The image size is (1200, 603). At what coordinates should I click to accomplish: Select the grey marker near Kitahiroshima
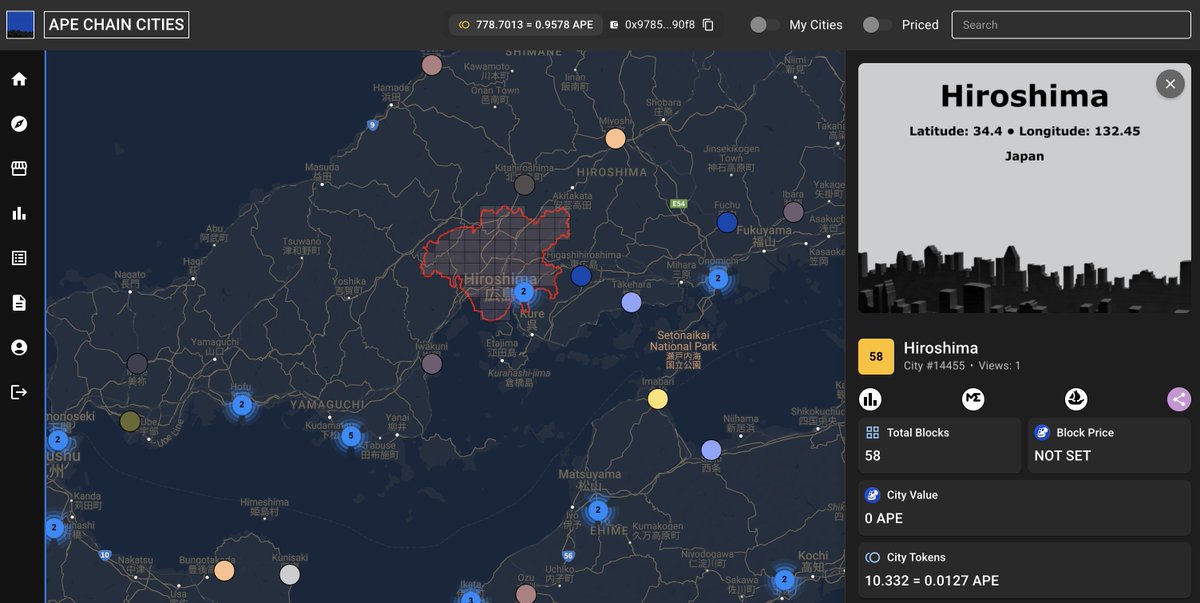coord(524,185)
